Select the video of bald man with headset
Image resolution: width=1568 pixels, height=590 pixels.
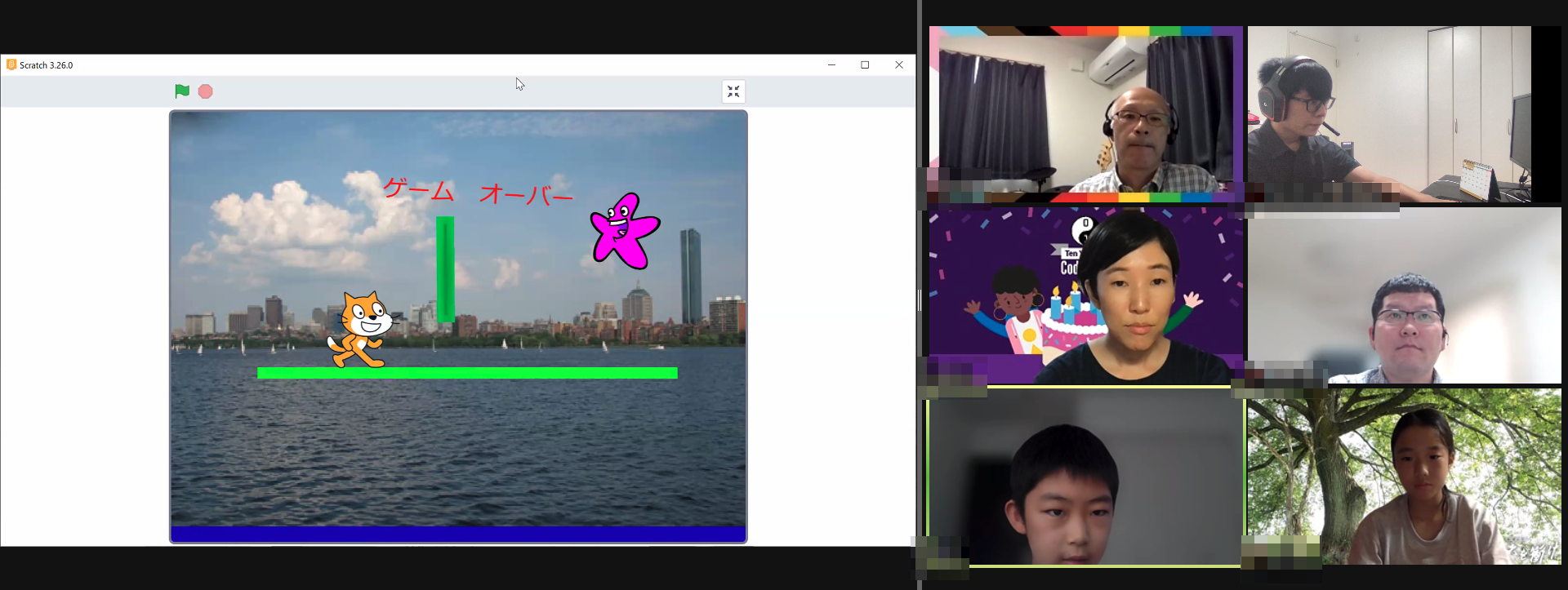[x=1086, y=114]
